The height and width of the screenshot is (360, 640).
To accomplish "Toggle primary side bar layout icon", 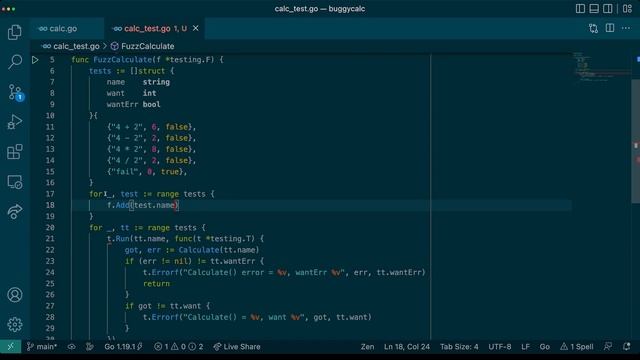I will (x=580, y=9).
